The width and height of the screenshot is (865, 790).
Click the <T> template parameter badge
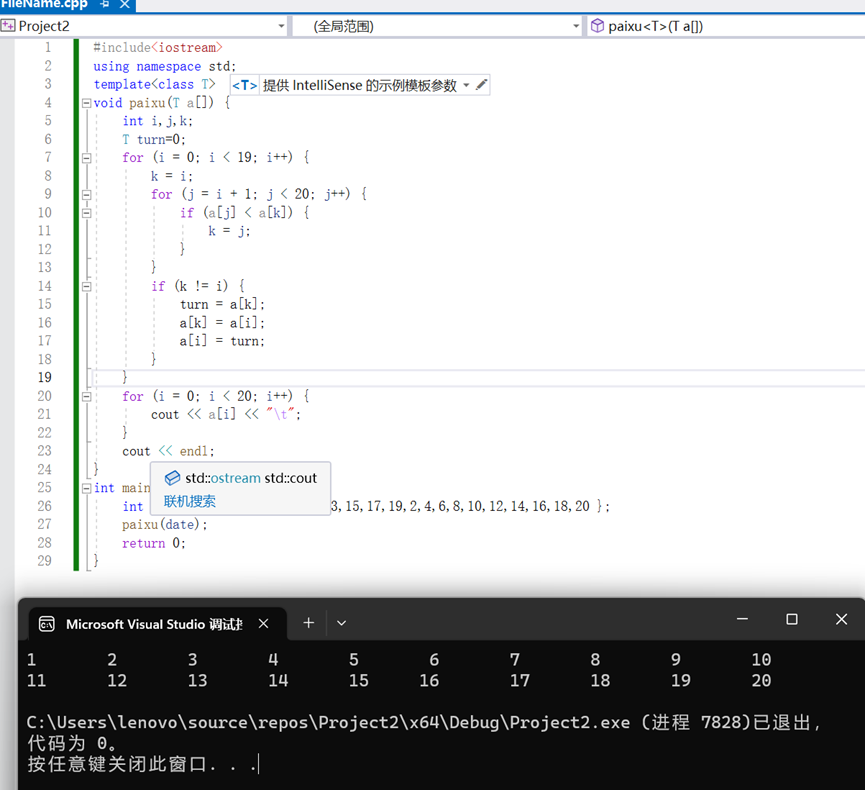click(x=245, y=85)
